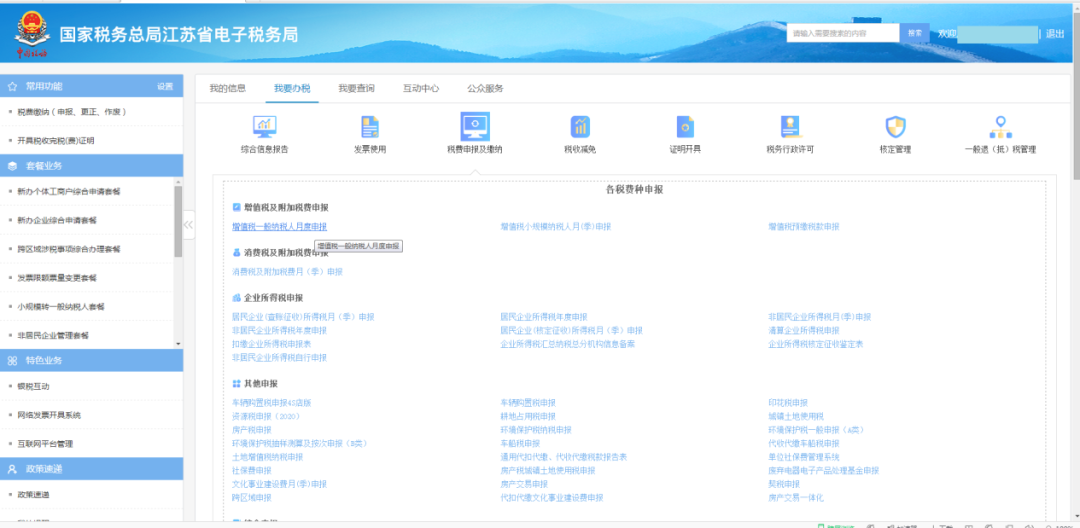Open 印花税申报 link
Screen dimensions: 1080x528
788,403
